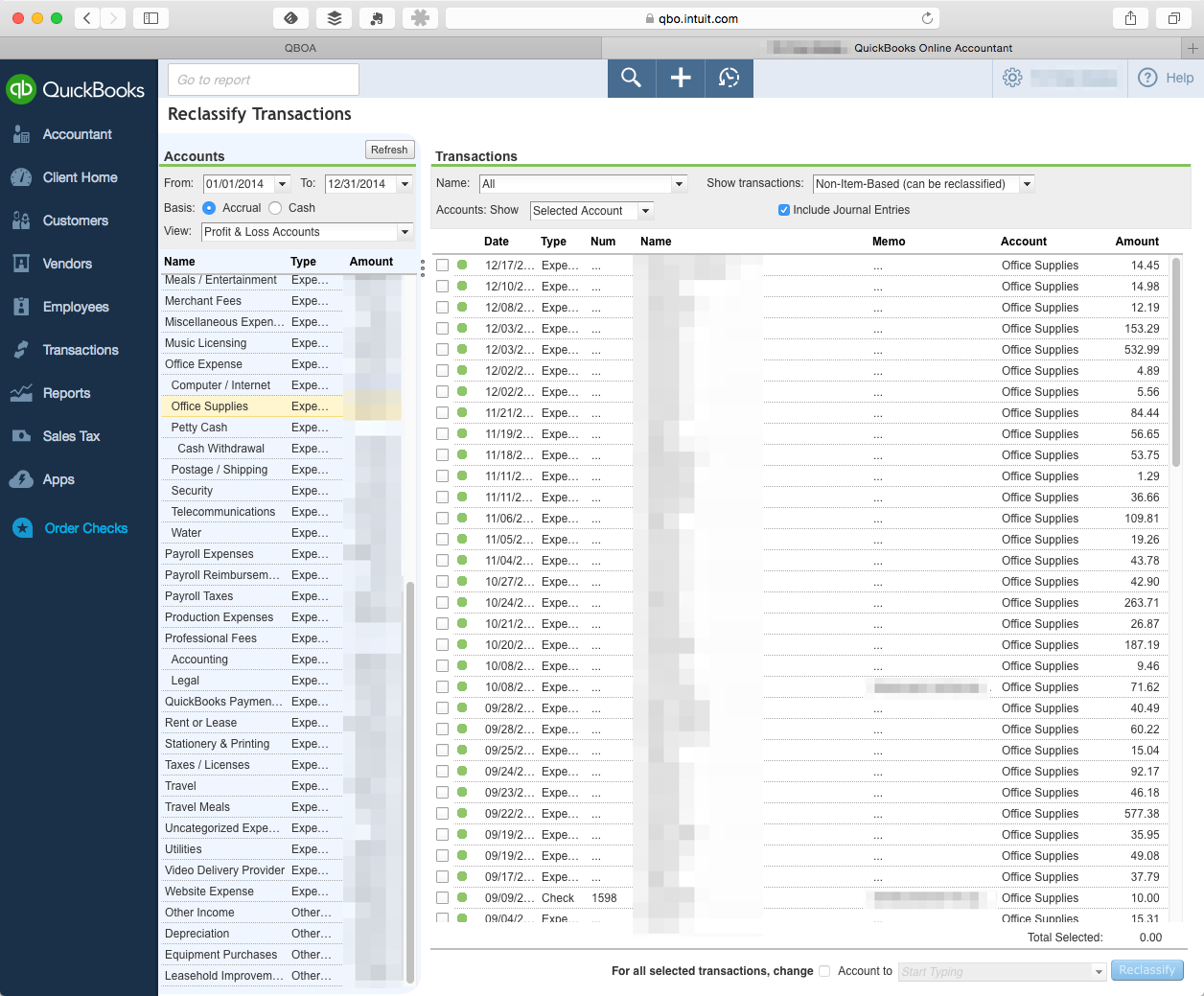Check the Account to change checkbox
Screen dimensions: 1204x996
(x=824, y=971)
